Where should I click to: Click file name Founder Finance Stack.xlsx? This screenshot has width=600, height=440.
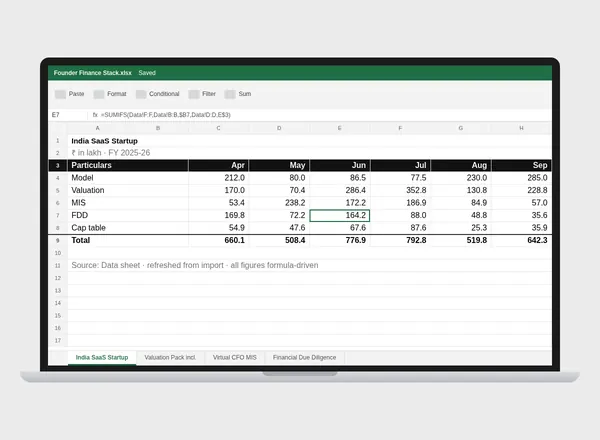[93, 73]
